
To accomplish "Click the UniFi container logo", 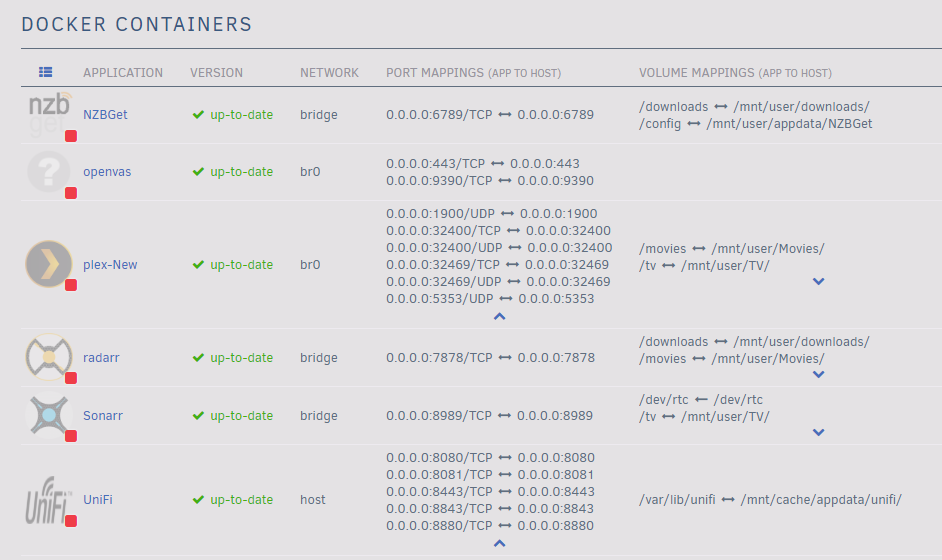I will point(48,500).
